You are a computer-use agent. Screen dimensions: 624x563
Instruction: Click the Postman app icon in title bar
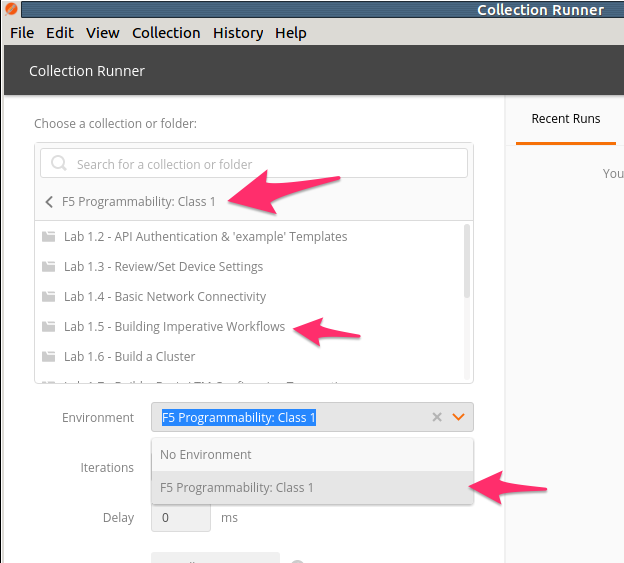click(x=11, y=8)
